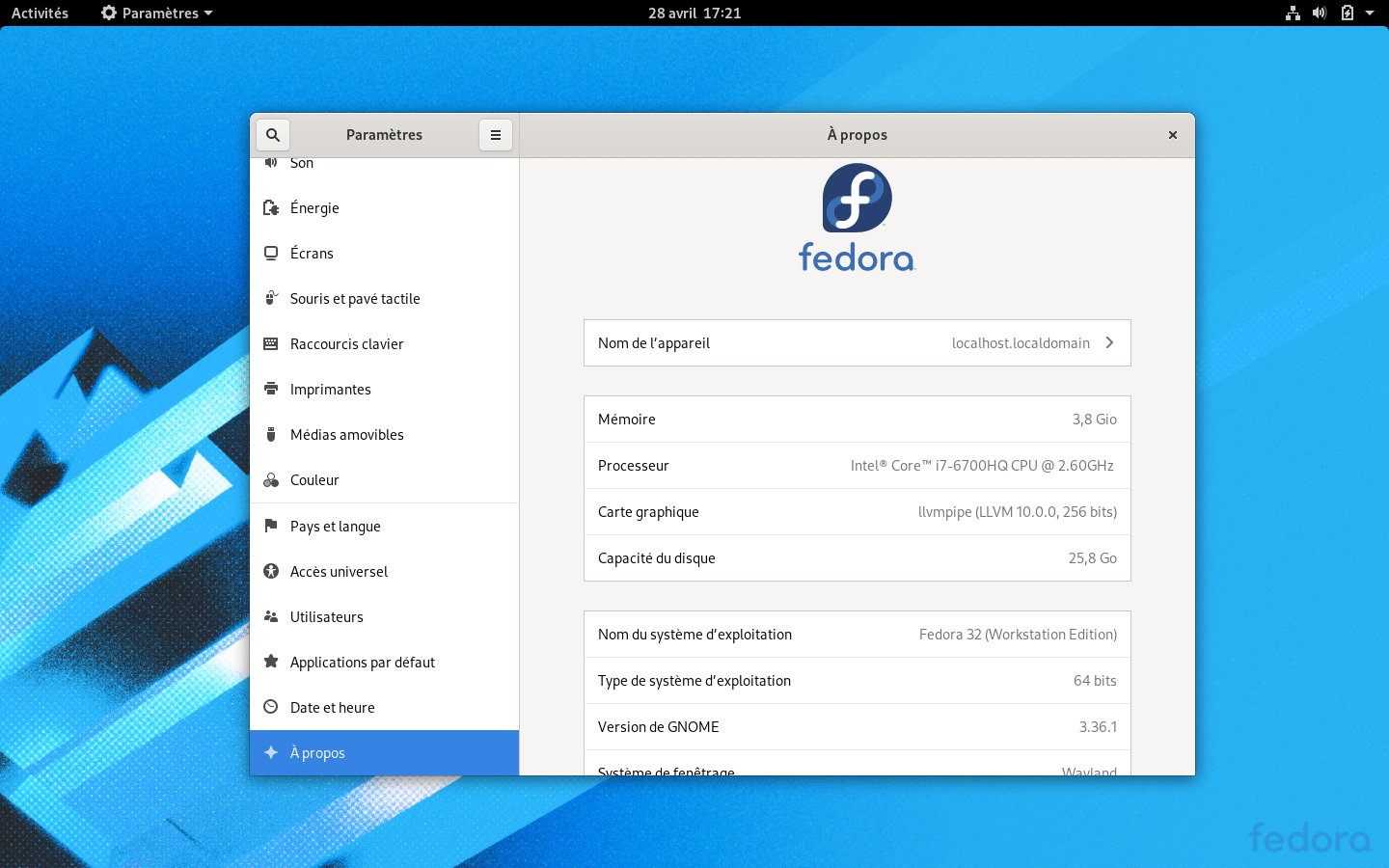Open Utilisateurs settings
This screenshot has width=1389, height=868.
384,617
